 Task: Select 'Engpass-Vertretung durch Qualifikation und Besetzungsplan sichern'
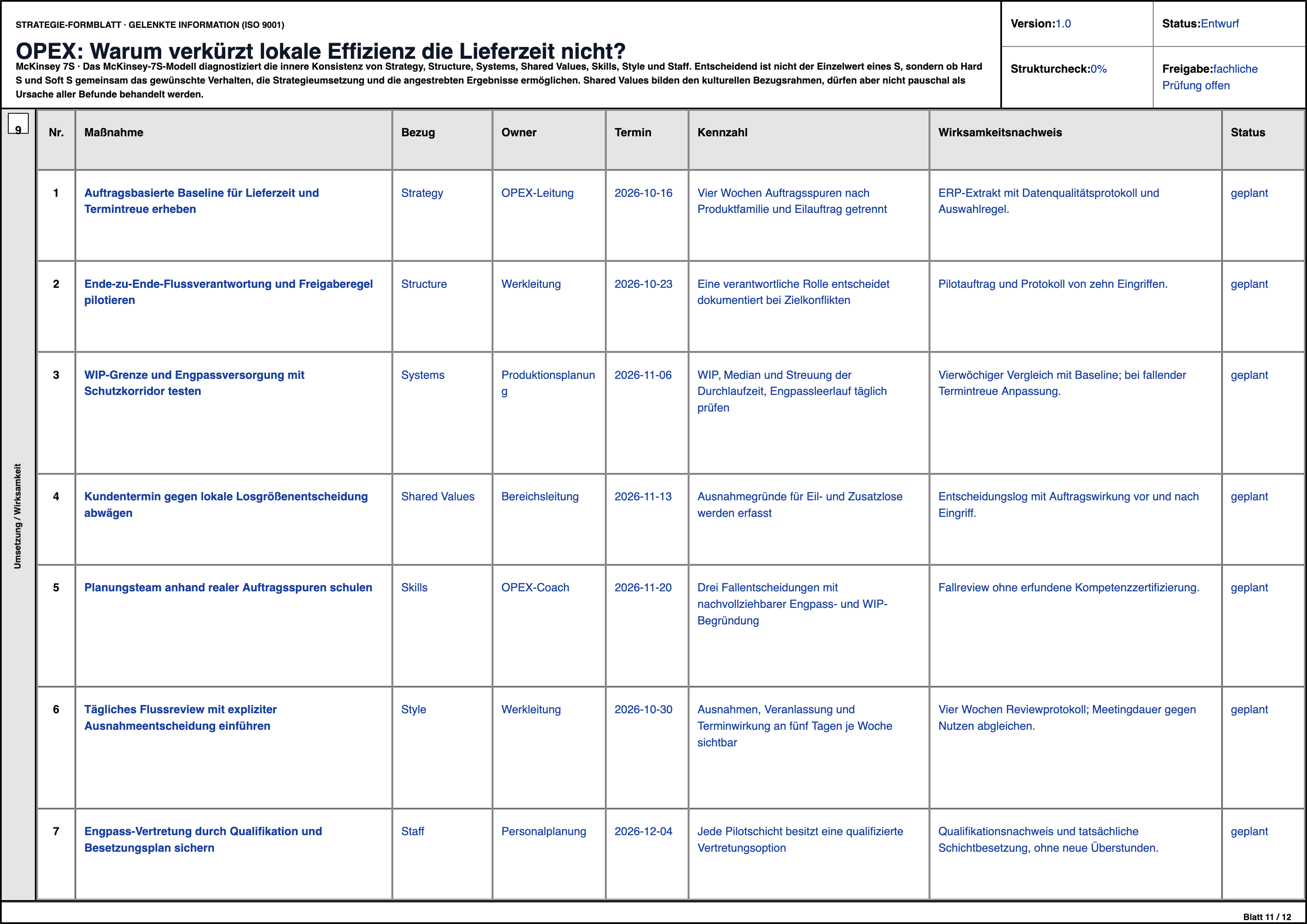(x=203, y=839)
